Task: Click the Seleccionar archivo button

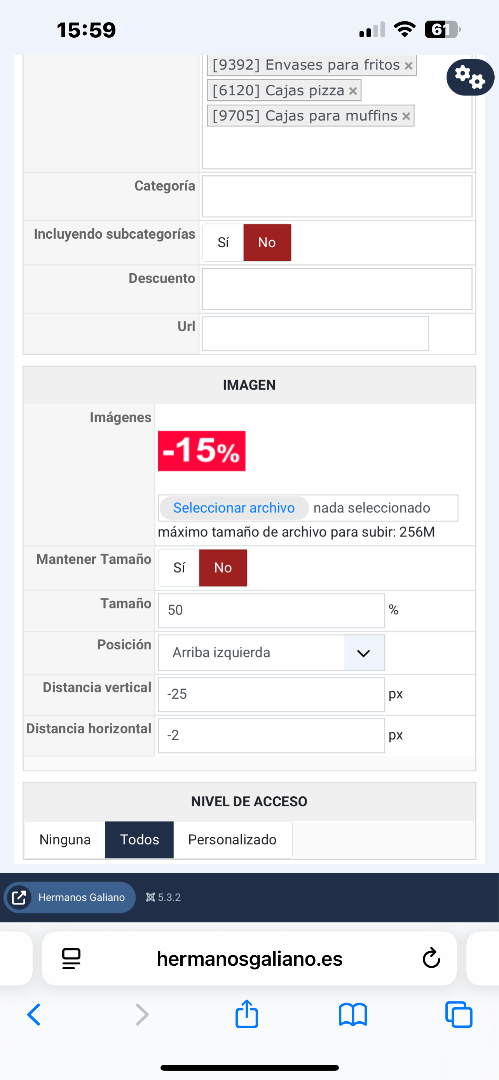Action: pyautogui.click(x=234, y=508)
